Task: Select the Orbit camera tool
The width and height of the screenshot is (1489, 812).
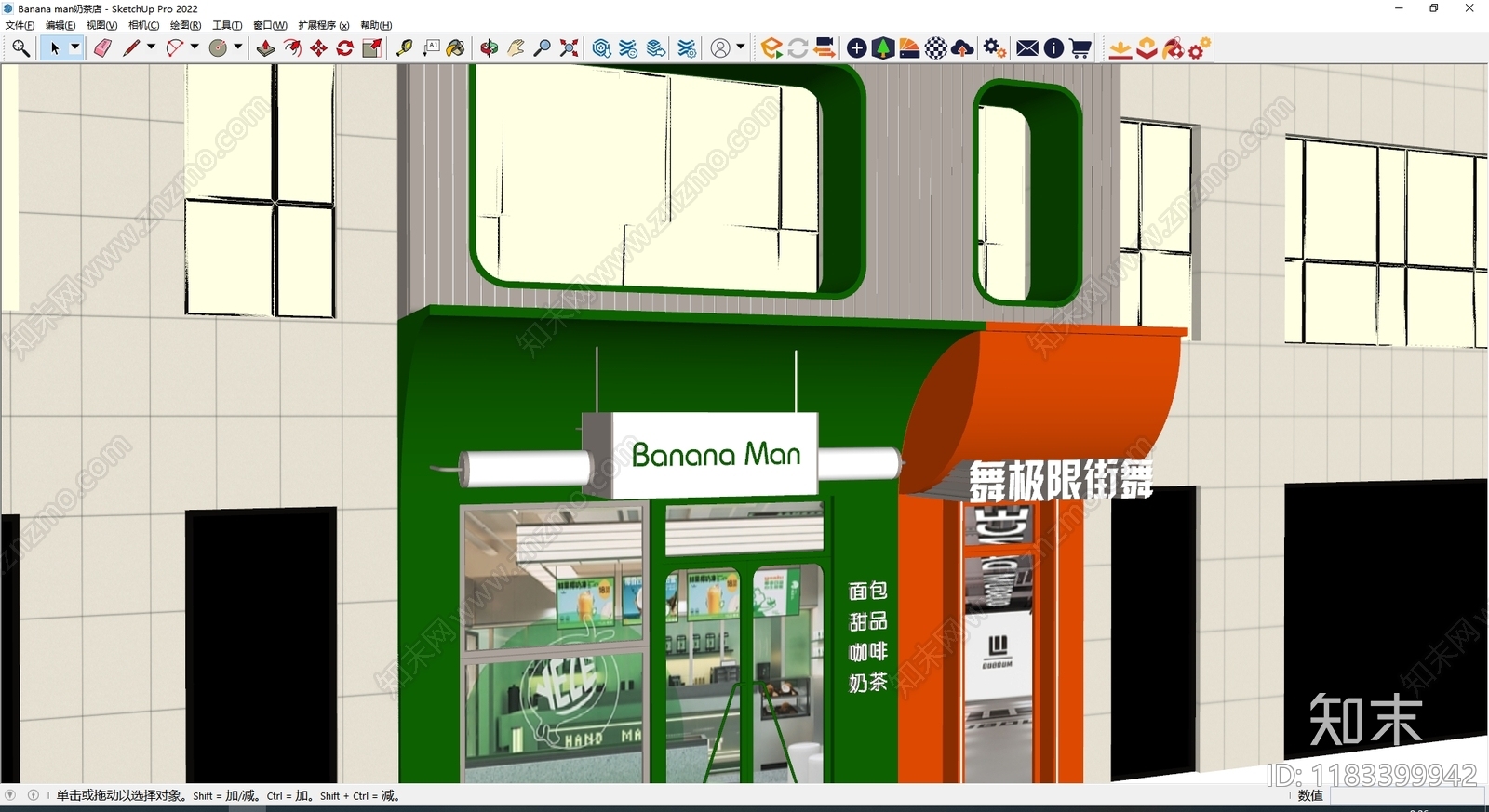Action: tap(490, 48)
